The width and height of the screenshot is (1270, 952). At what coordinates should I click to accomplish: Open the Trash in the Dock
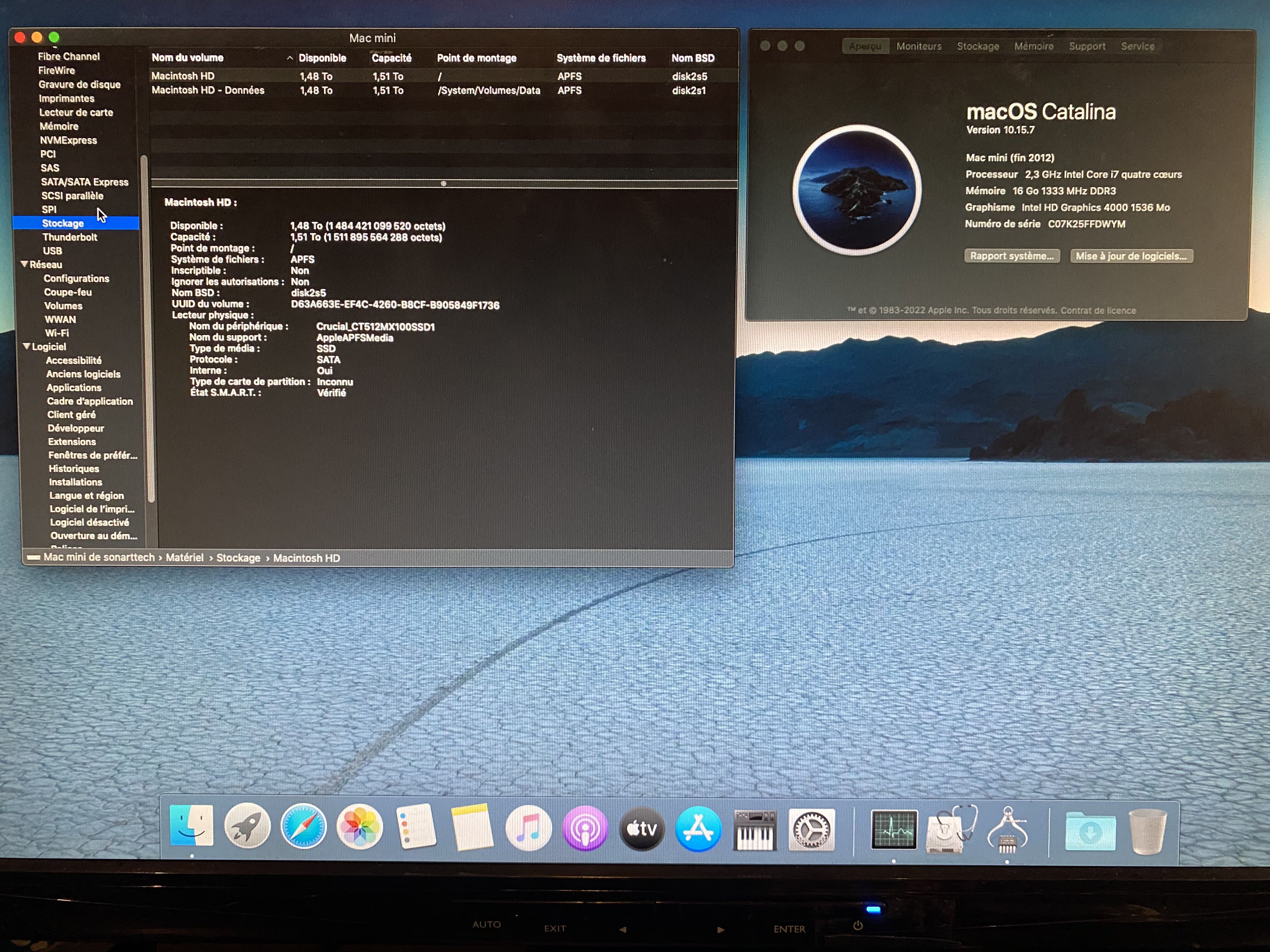[1147, 831]
